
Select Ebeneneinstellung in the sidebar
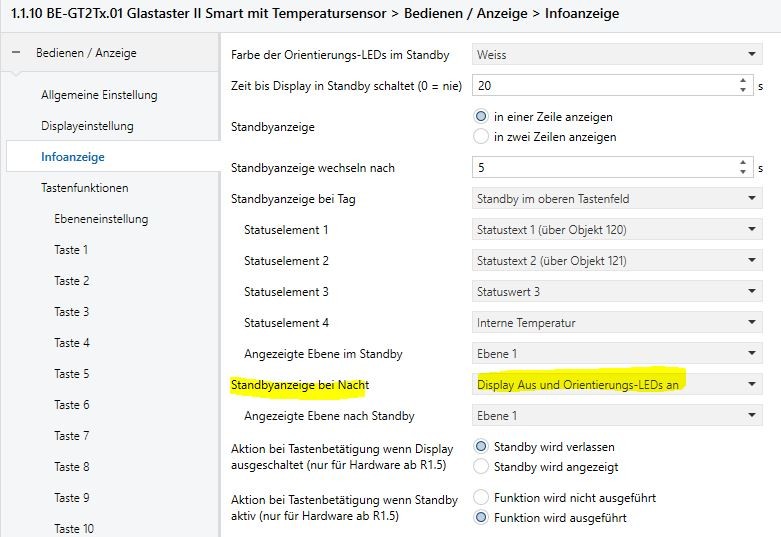point(101,219)
